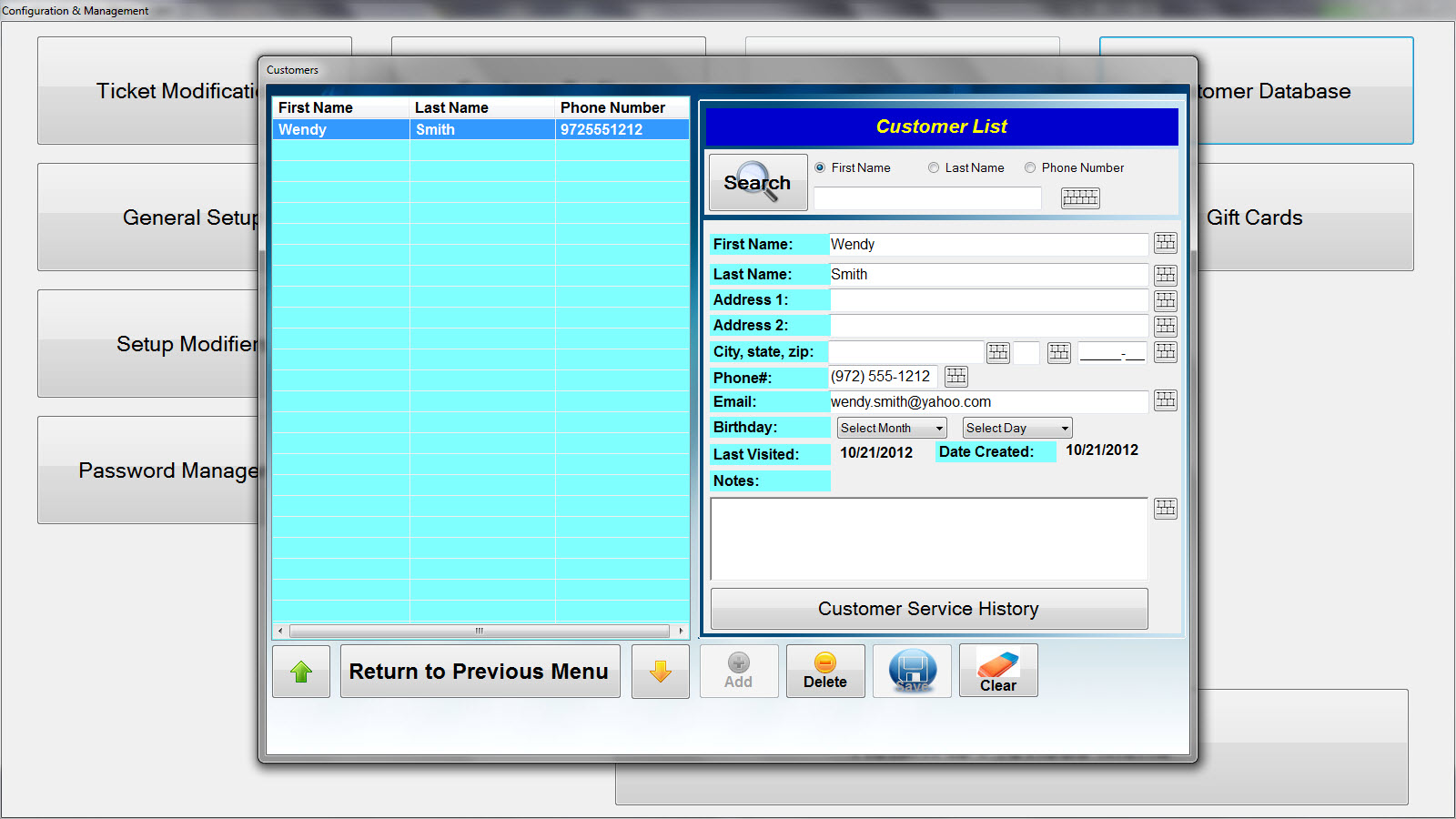
Task: Open keypad icon next to Phone# field
Action: 955,376
